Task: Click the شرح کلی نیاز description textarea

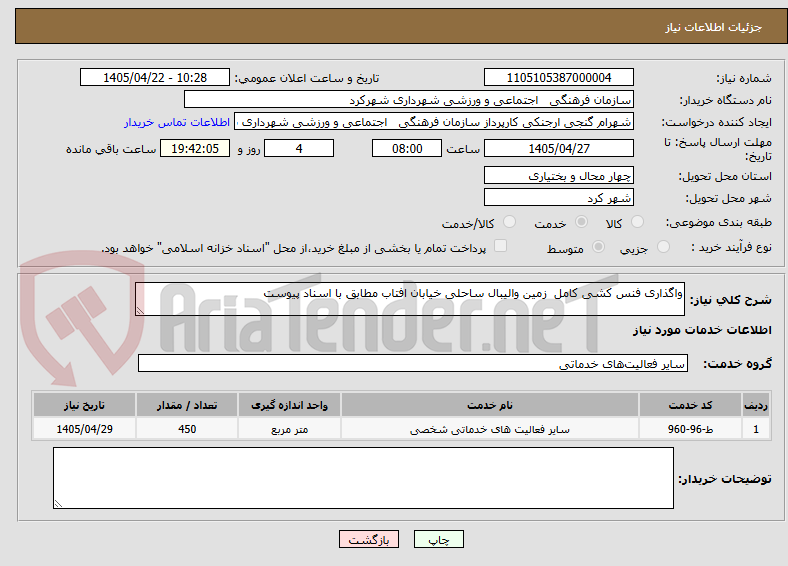Action: [410, 299]
